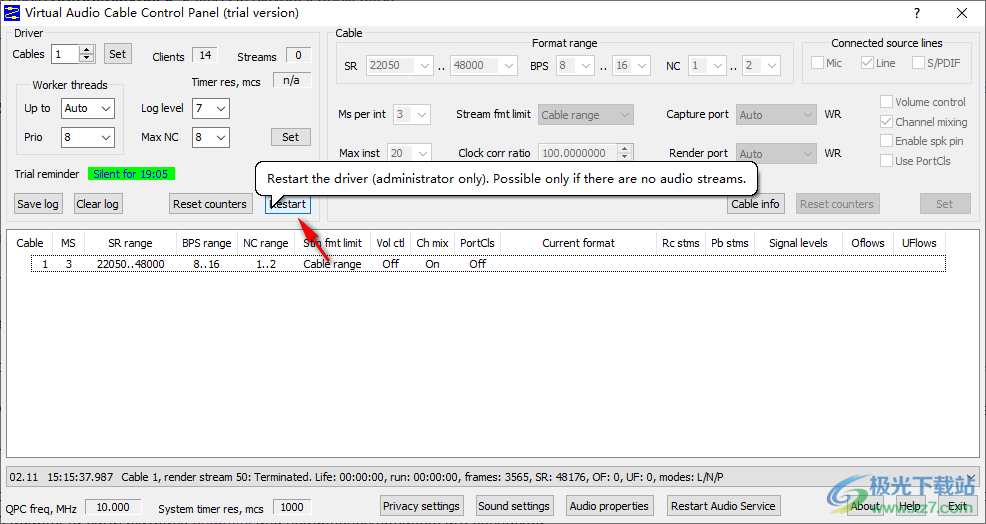Expand the Log level dropdown
Image resolution: width=986 pixels, height=524 pixels.
click(x=211, y=108)
